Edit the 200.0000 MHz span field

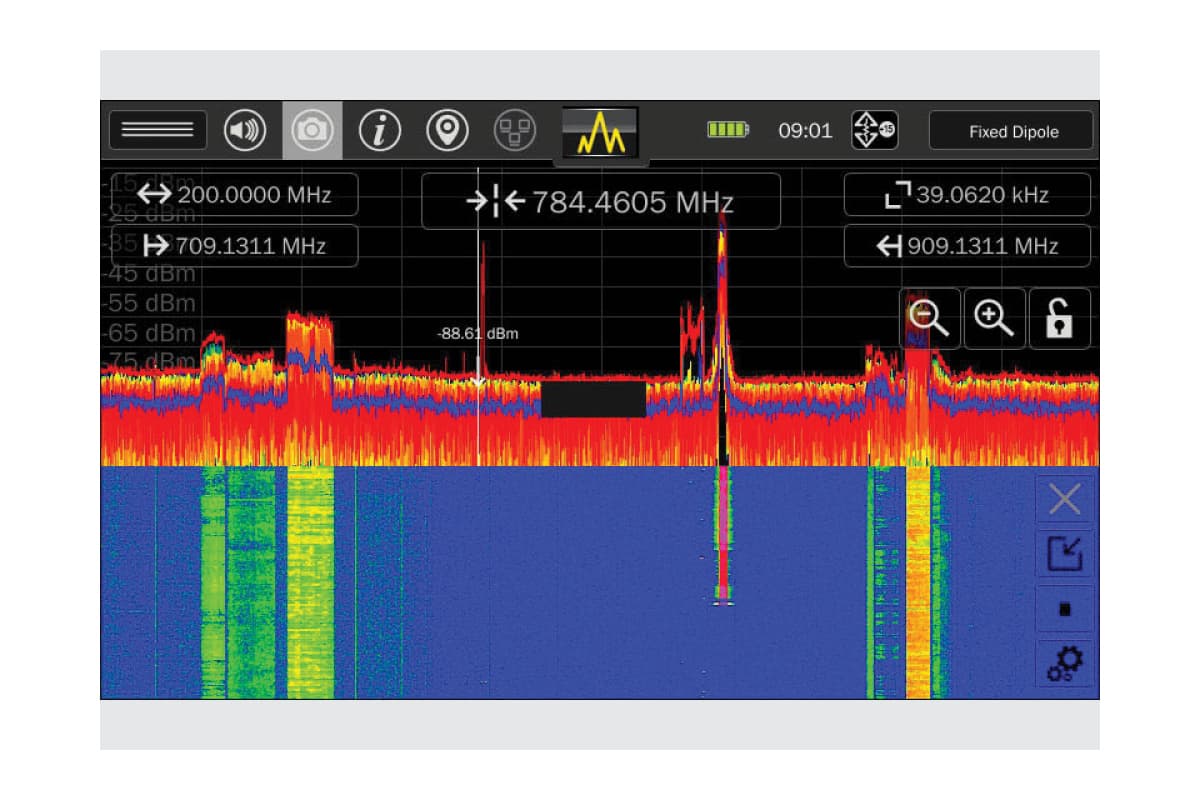(234, 195)
